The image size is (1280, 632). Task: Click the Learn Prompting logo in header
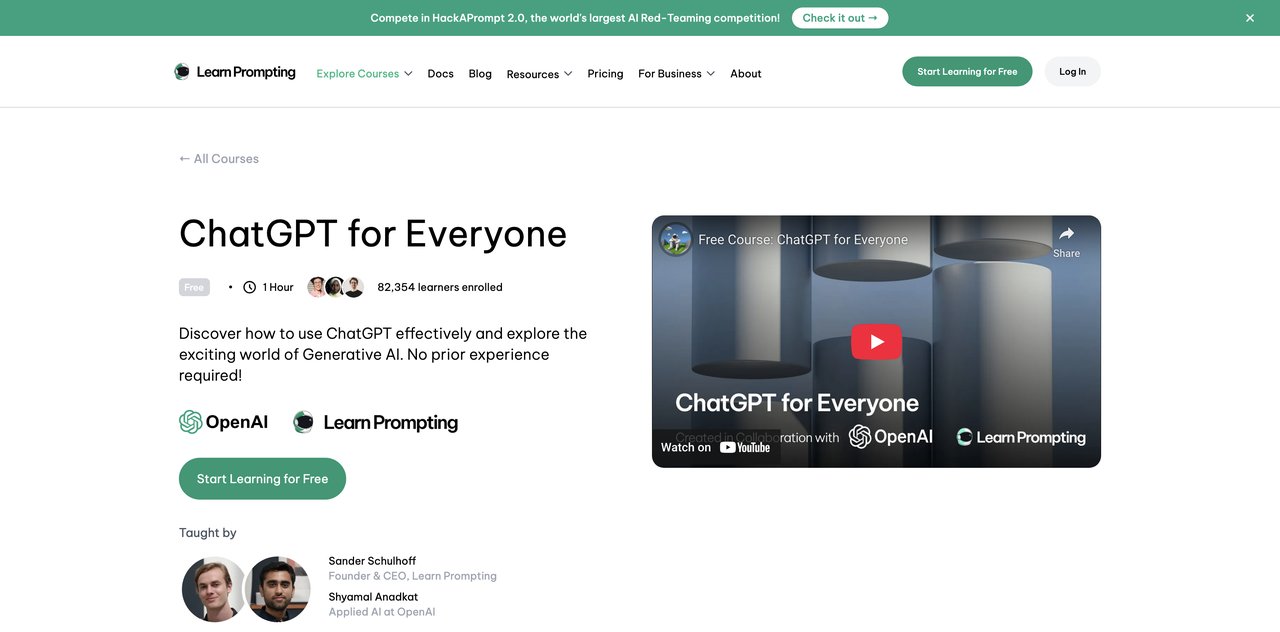coord(235,72)
